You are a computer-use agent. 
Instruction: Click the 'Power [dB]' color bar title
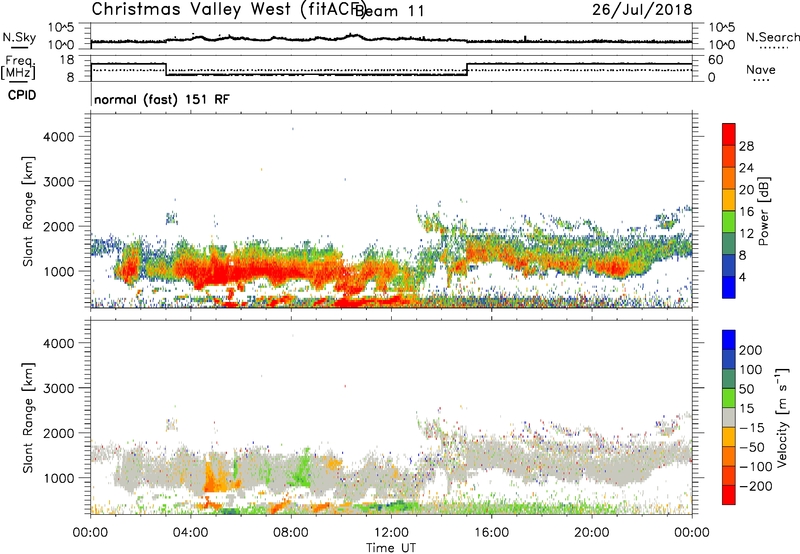coord(764,211)
